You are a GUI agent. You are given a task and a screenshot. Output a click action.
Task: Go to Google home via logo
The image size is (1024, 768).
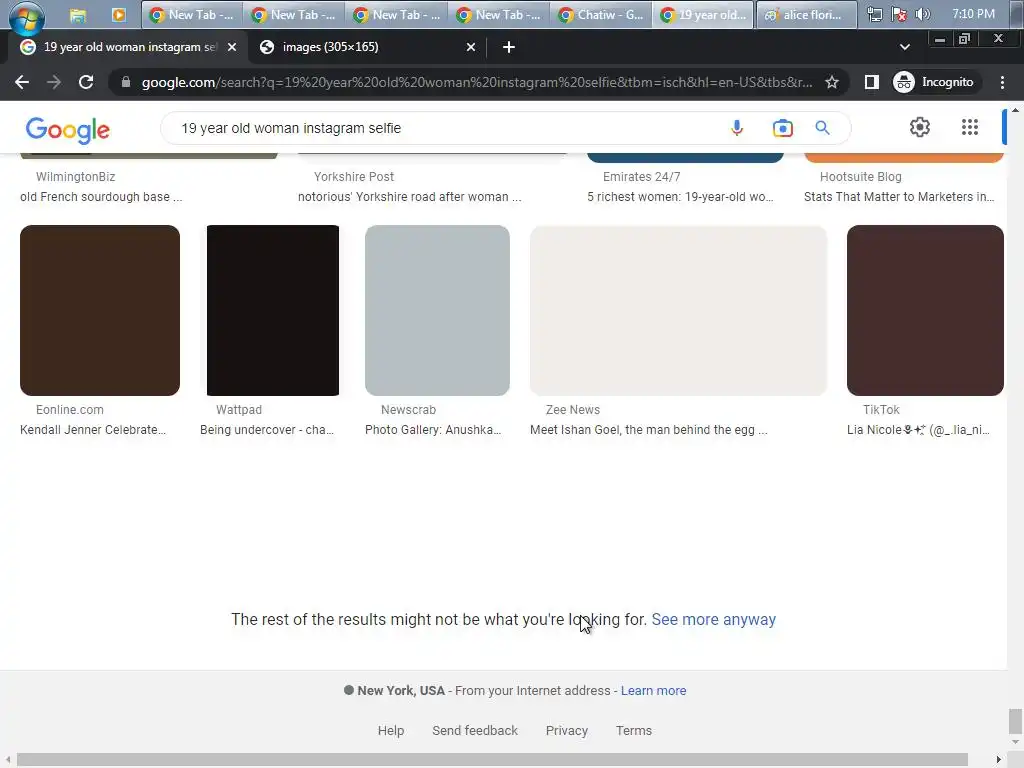coord(68,130)
